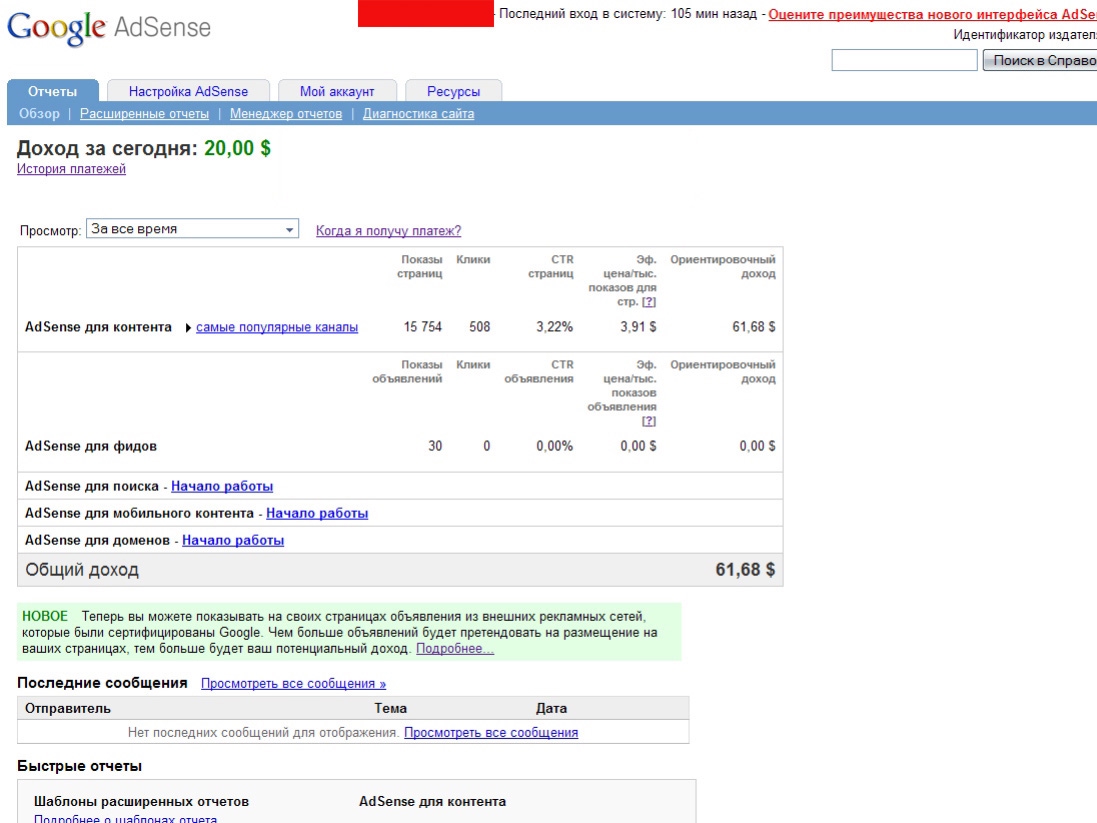Click the total earnings value in Общий доход row
Screen dimensions: 1097x823
745,570
